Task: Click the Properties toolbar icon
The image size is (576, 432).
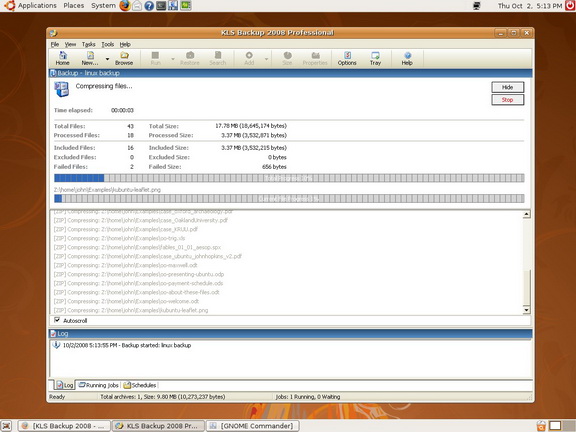Action: point(315,58)
